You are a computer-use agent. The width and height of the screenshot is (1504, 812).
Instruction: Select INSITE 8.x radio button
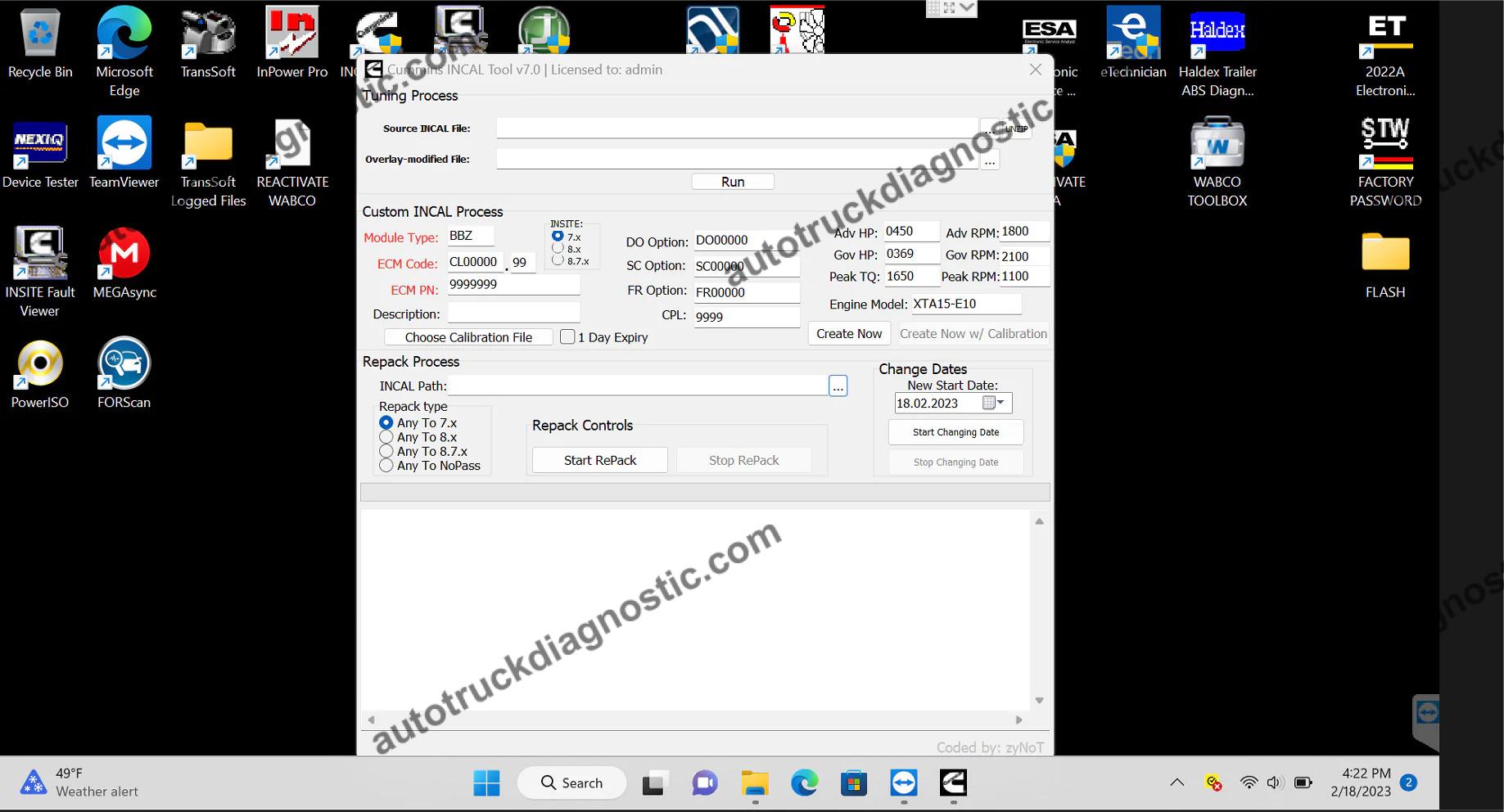pyautogui.click(x=558, y=248)
